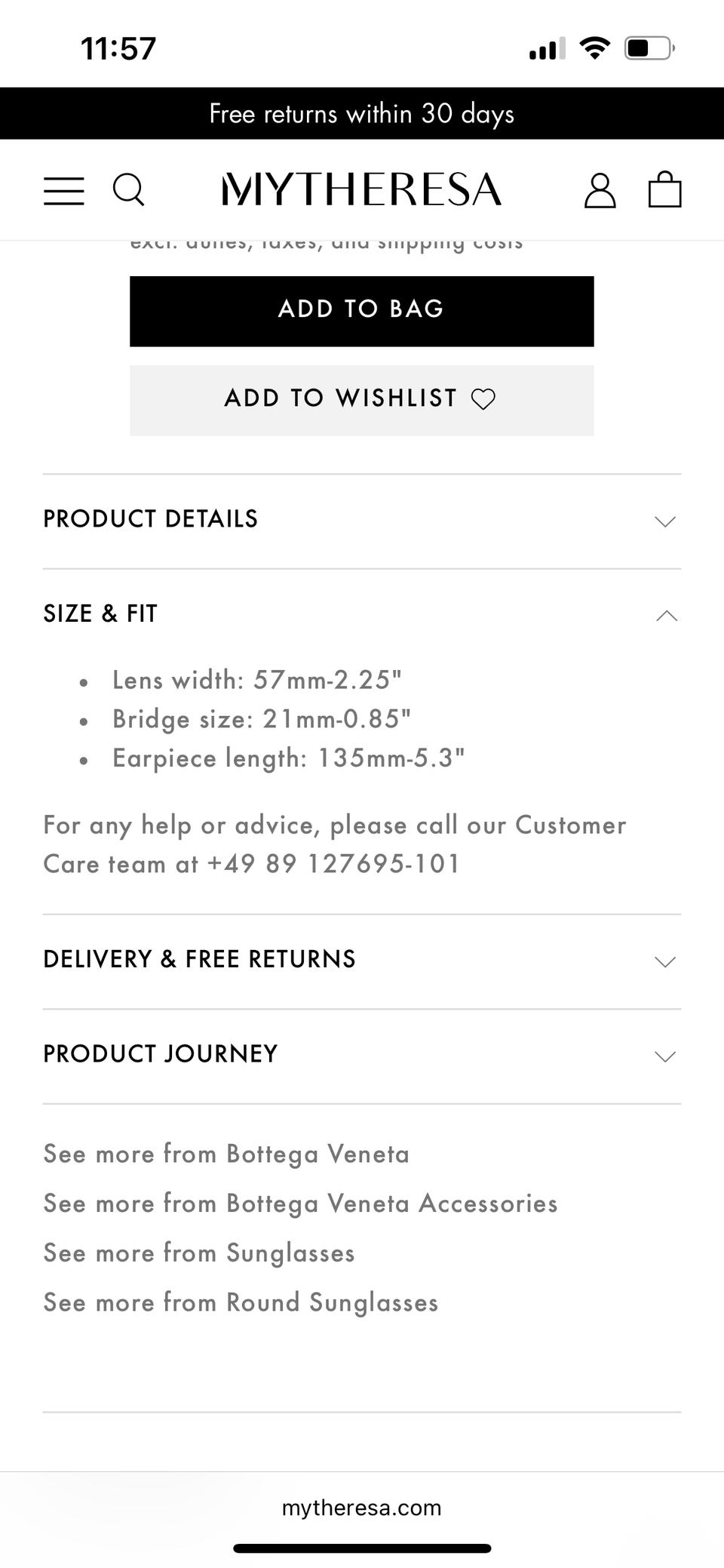
Task: Tap the mytheresa.com address bar
Action: click(x=361, y=1508)
